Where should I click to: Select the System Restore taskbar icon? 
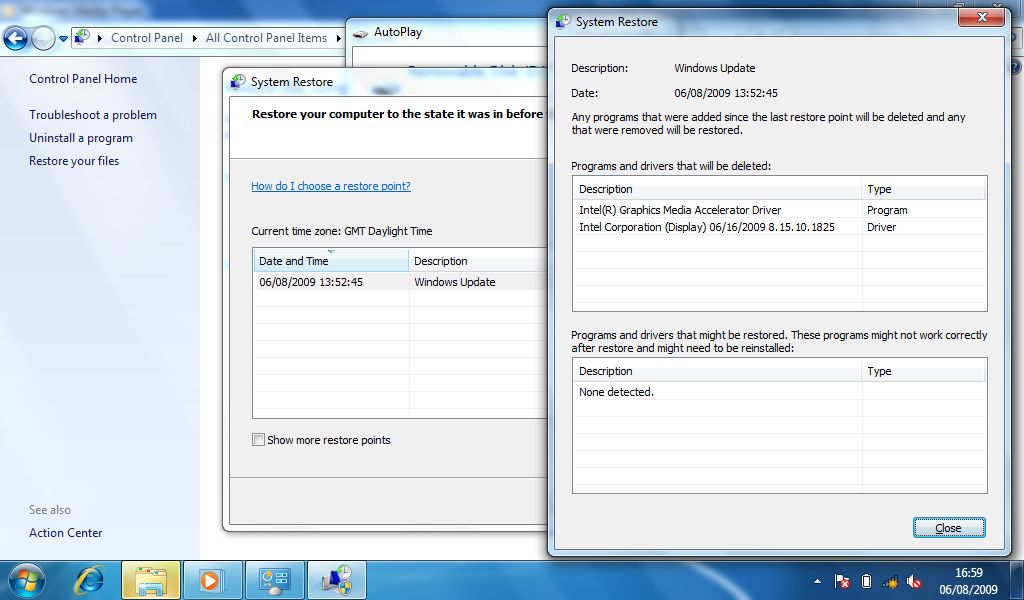336,580
